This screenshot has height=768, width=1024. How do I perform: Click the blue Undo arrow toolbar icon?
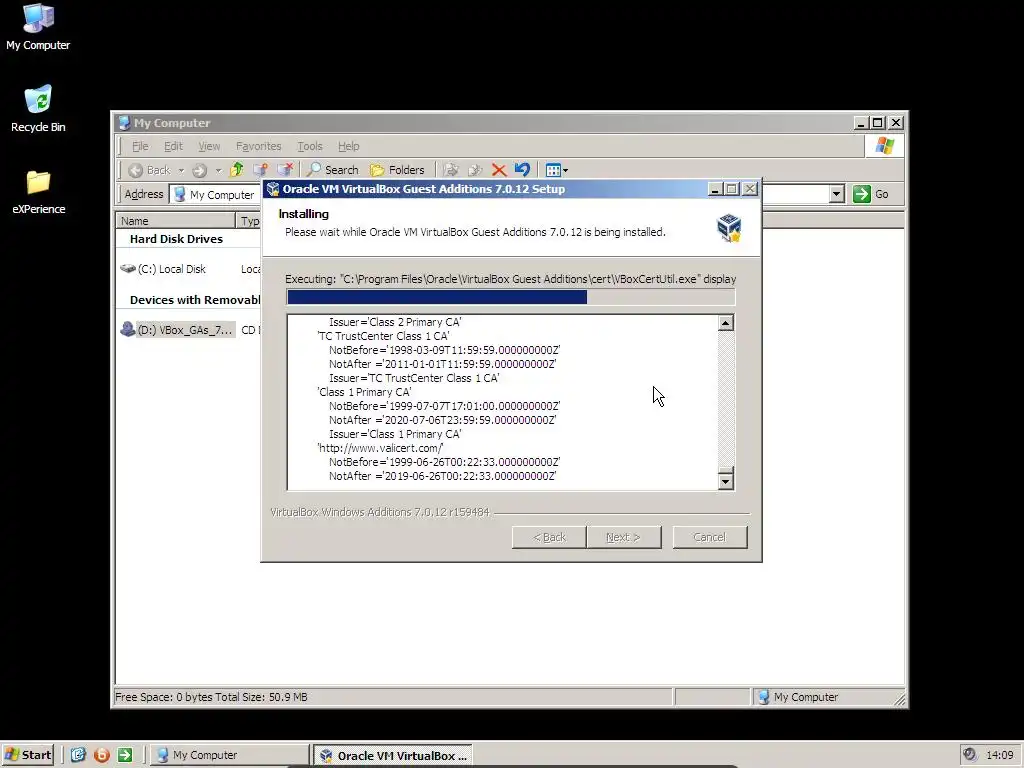pyautogui.click(x=522, y=170)
